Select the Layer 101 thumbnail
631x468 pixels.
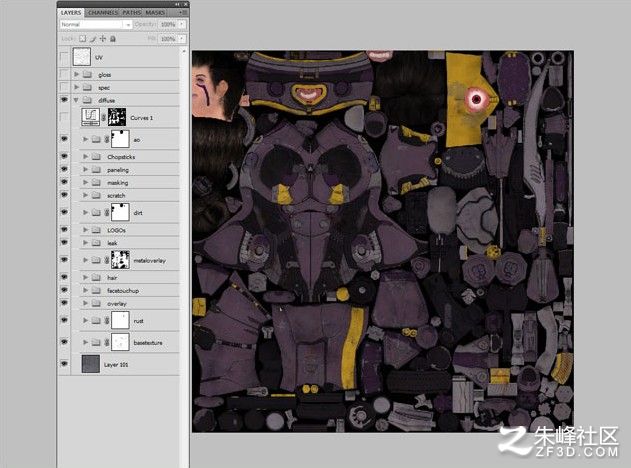(91, 363)
